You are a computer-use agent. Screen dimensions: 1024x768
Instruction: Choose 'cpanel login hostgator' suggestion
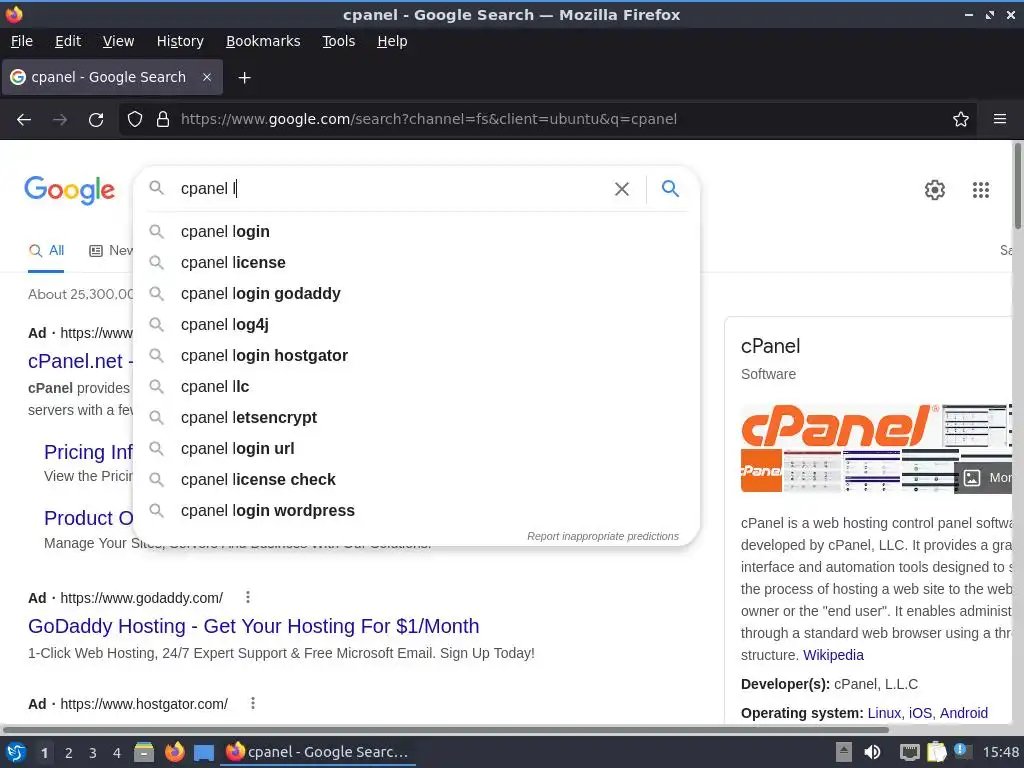click(x=416, y=356)
